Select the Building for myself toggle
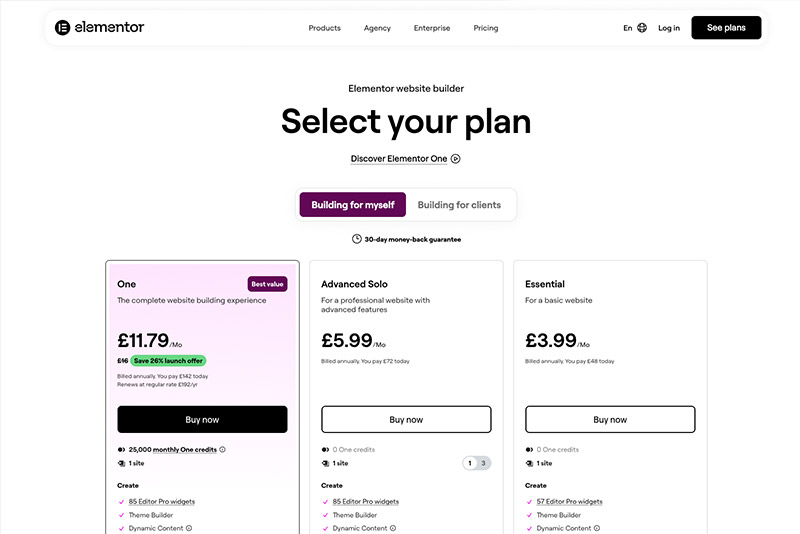Screen dimensions: 800x534 (x=353, y=205)
